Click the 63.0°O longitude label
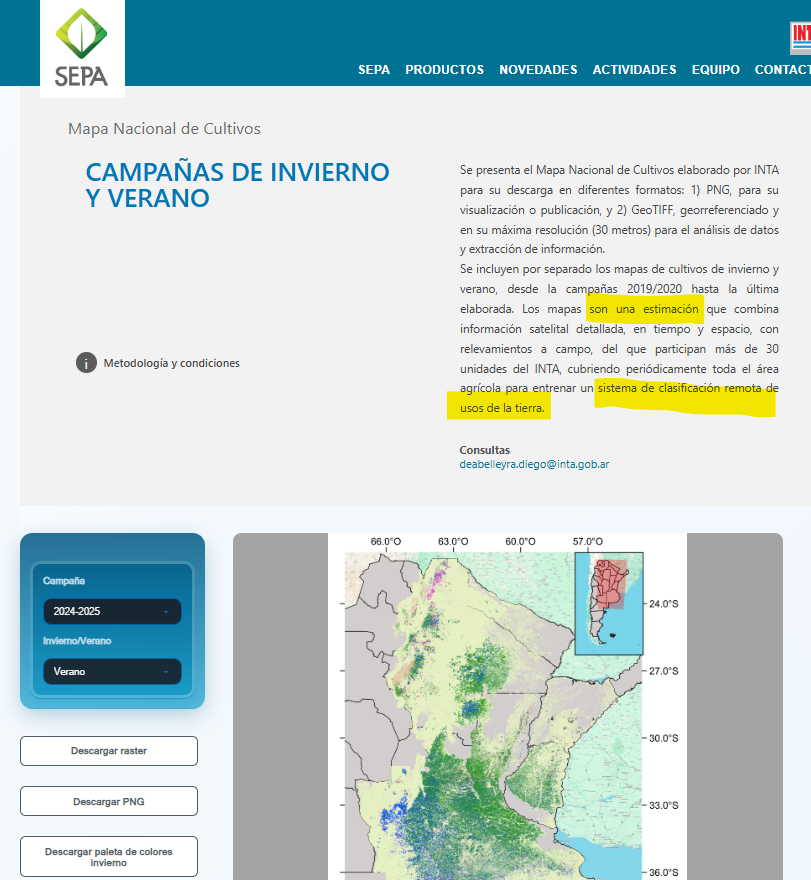 pyautogui.click(x=453, y=542)
